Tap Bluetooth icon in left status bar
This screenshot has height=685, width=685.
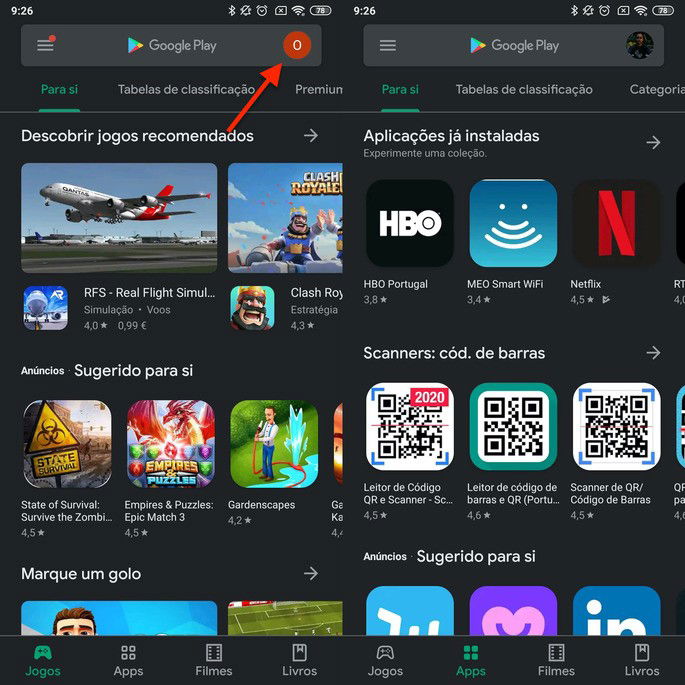point(232,10)
